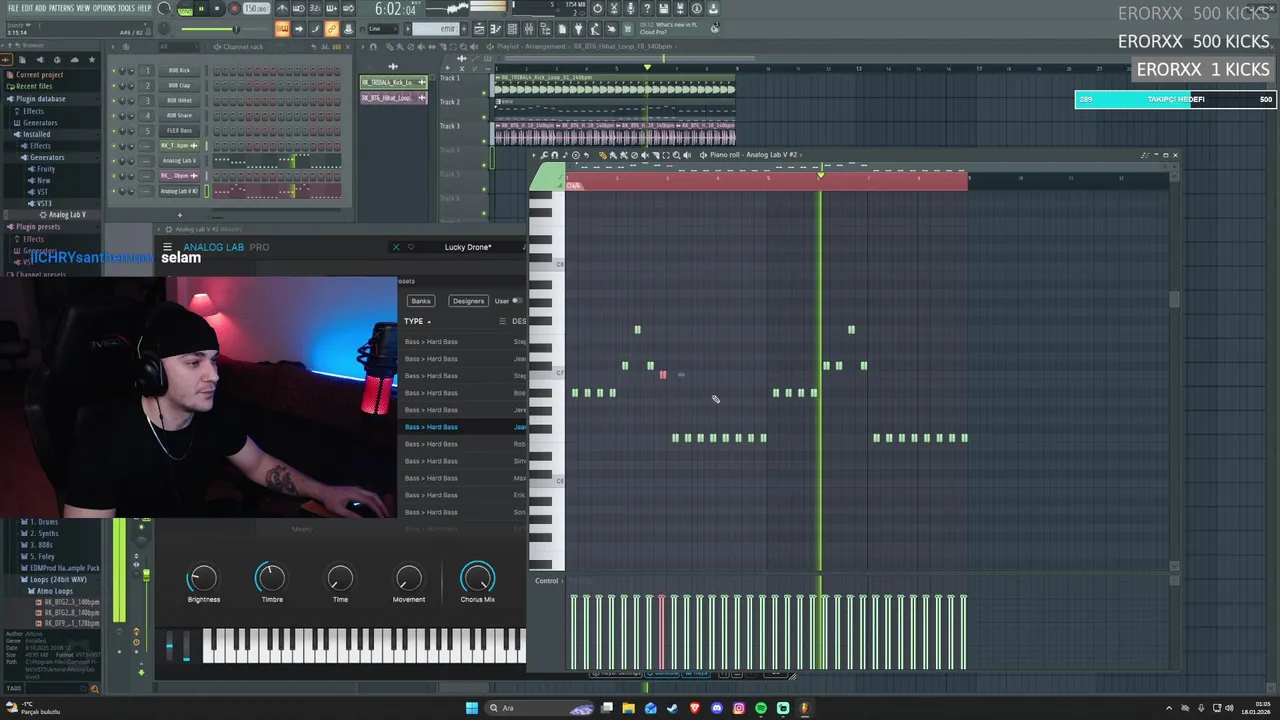
Task: Expand the VST folder
Action: click(42, 192)
